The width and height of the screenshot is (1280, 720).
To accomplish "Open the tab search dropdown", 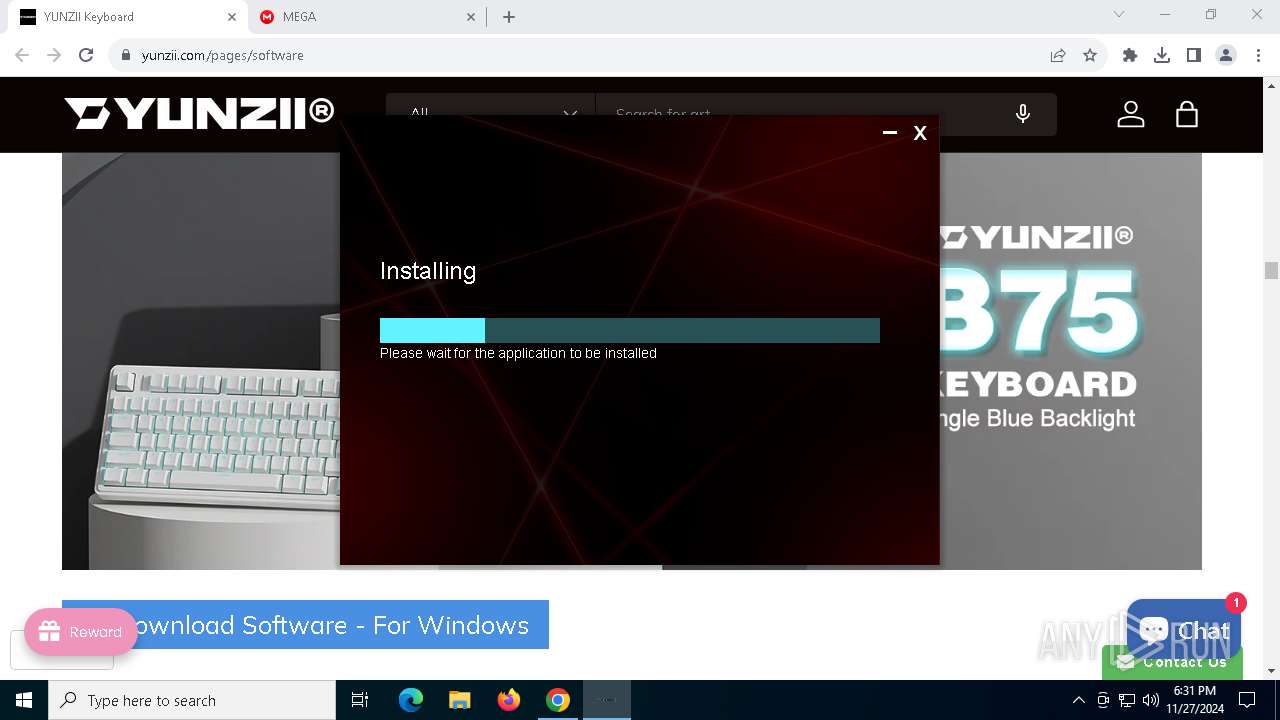I will click(x=1119, y=15).
